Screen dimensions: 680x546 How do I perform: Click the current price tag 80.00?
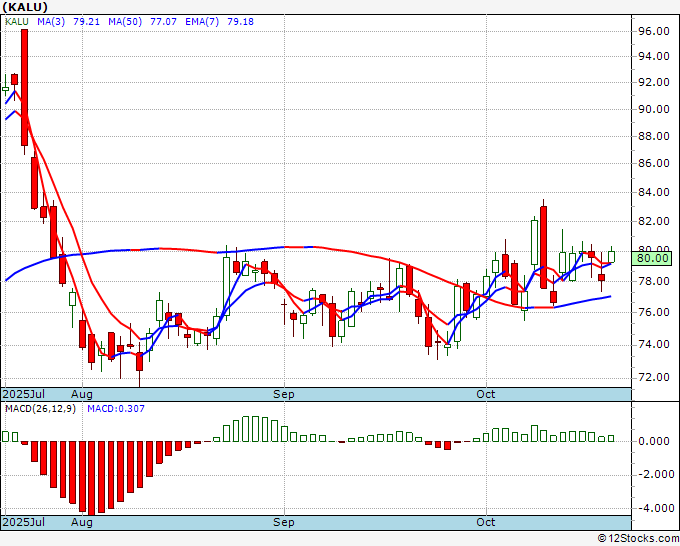pos(651,258)
